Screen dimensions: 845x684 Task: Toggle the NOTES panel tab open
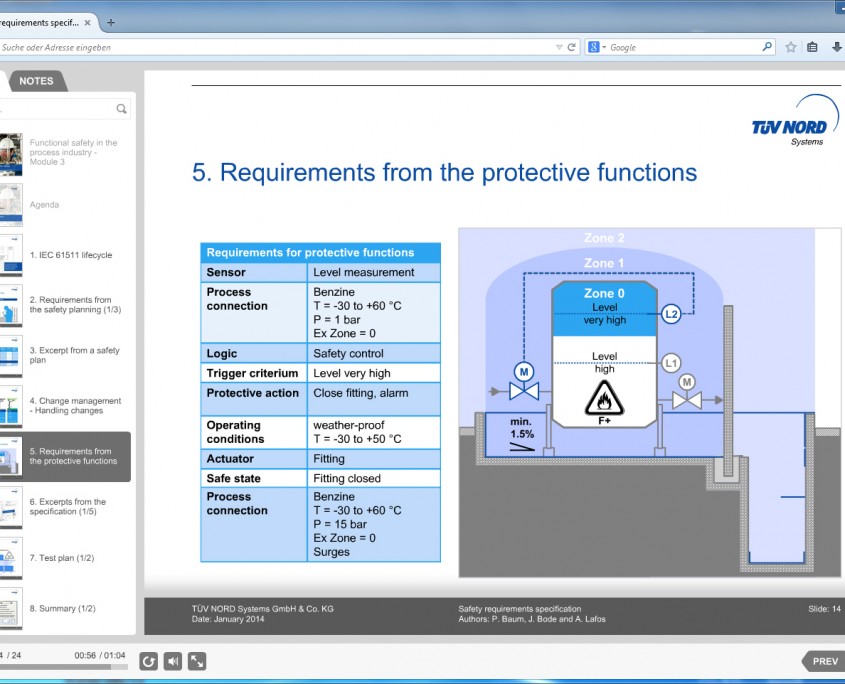36,81
